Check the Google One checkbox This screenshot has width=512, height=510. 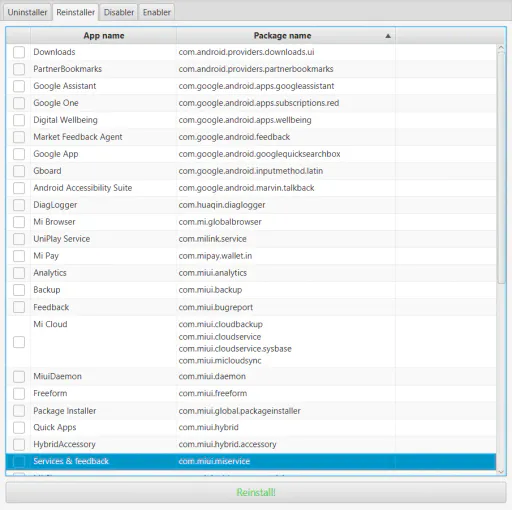(x=19, y=103)
